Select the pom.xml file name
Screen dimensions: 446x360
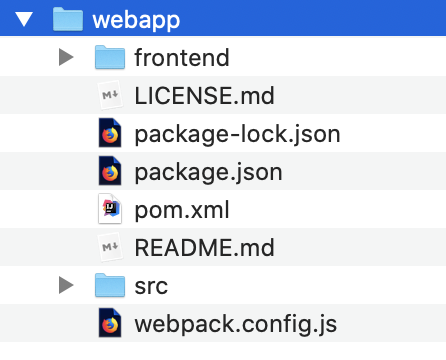click(182, 210)
